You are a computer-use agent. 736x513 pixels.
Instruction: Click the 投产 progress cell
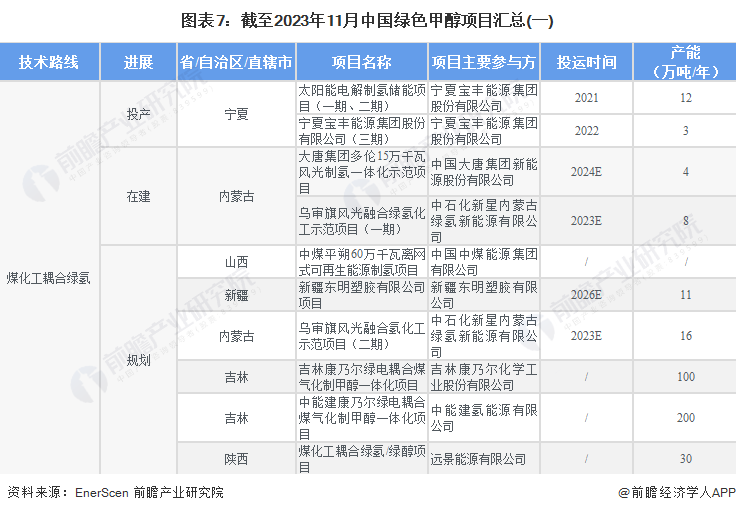138,114
